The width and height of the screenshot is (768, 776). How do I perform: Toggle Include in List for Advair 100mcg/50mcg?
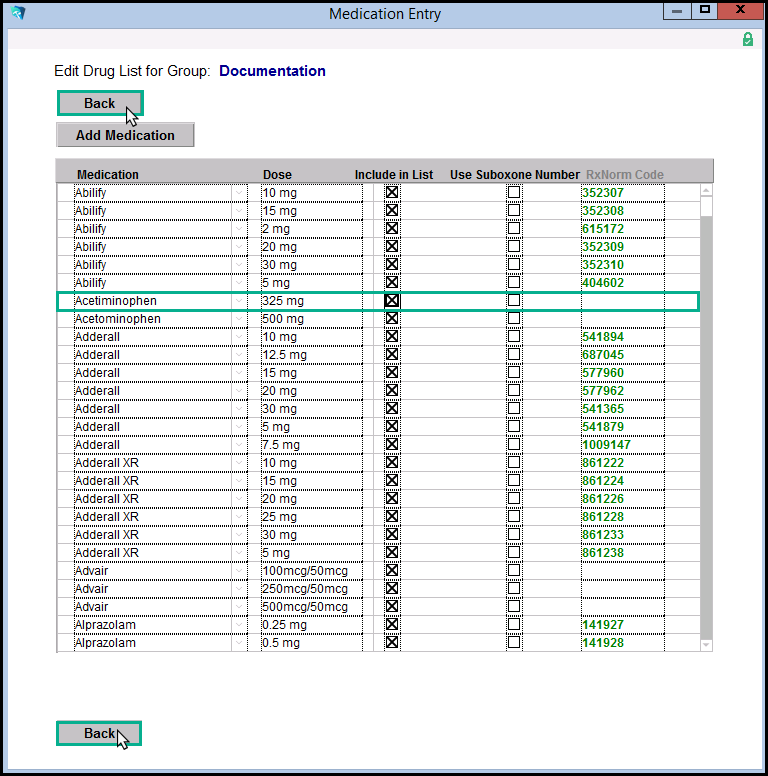tap(392, 571)
